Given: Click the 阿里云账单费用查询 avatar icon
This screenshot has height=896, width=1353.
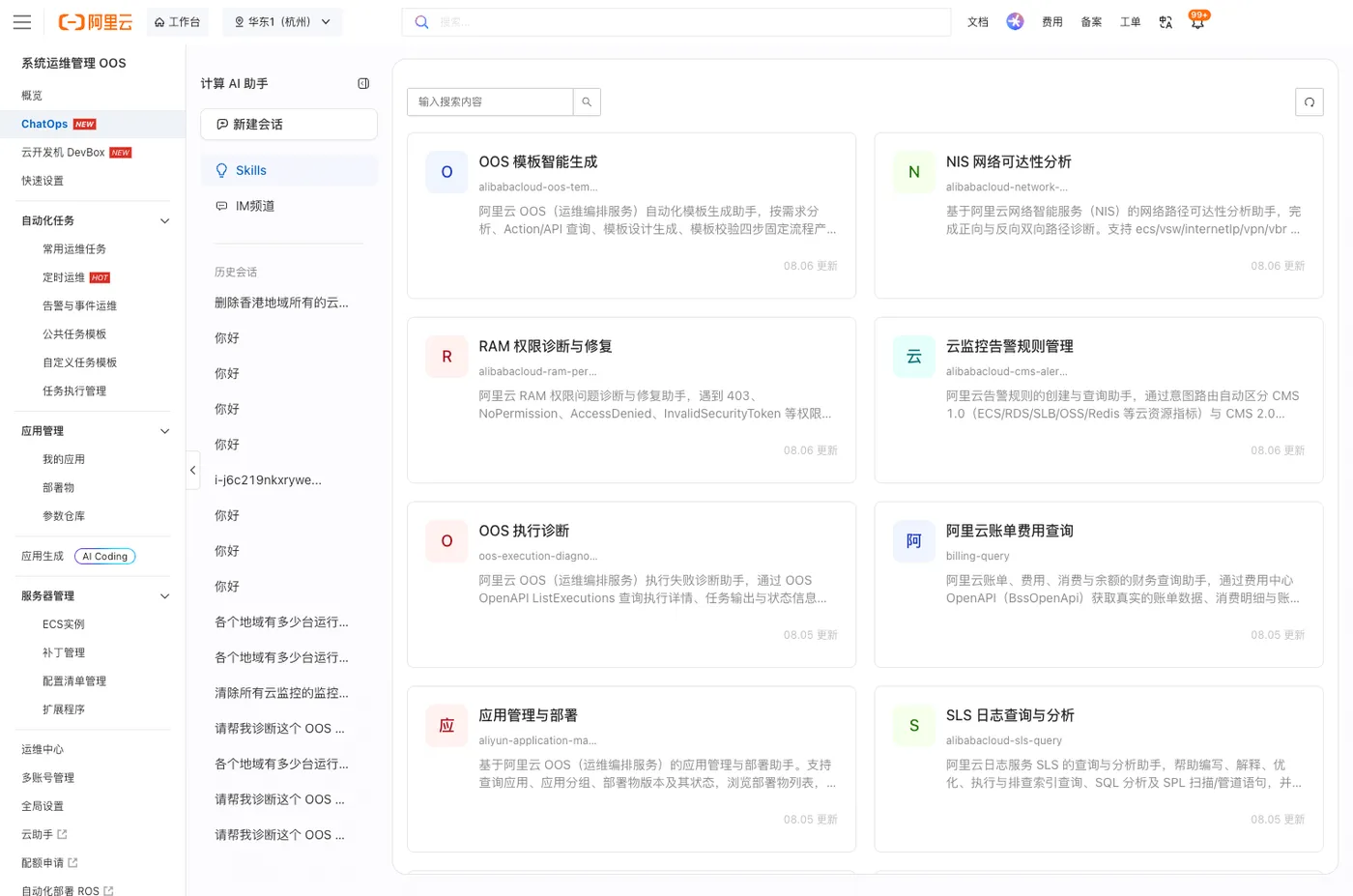Looking at the screenshot, I should (x=913, y=541).
